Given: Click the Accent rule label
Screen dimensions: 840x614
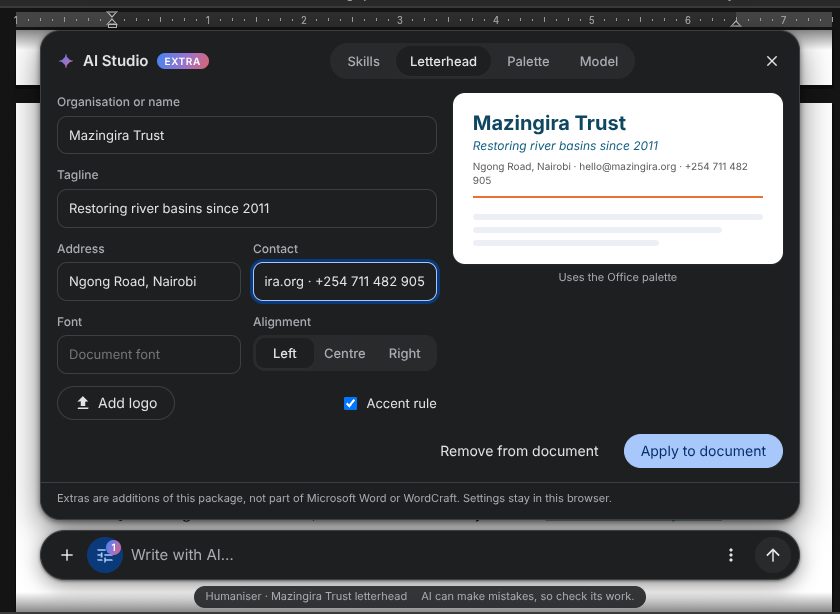Looking at the screenshot, I should [401, 403].
